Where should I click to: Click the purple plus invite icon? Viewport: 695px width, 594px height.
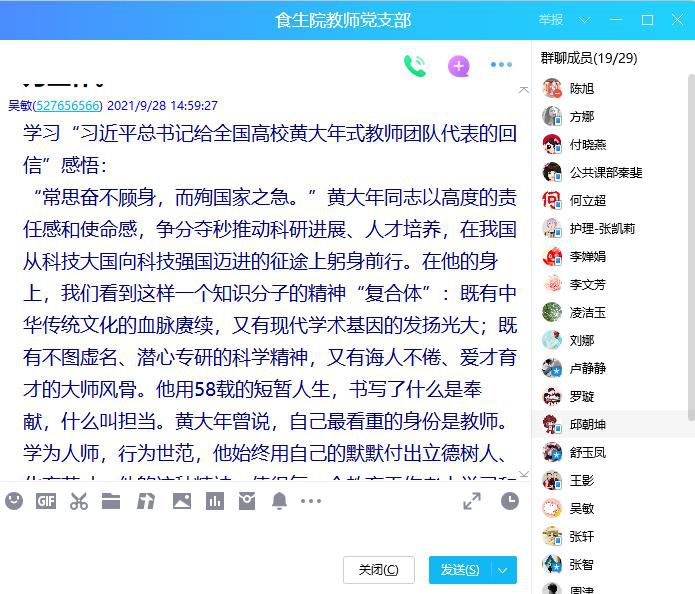click(458, 66)
